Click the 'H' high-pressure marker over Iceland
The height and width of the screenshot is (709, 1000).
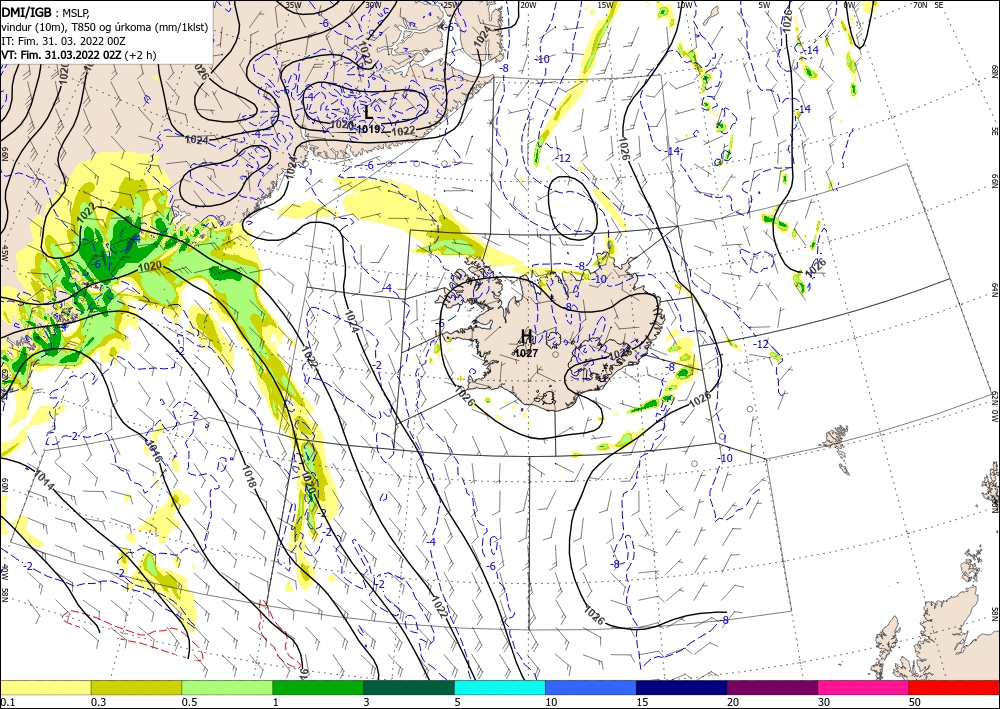pos(527,336)
